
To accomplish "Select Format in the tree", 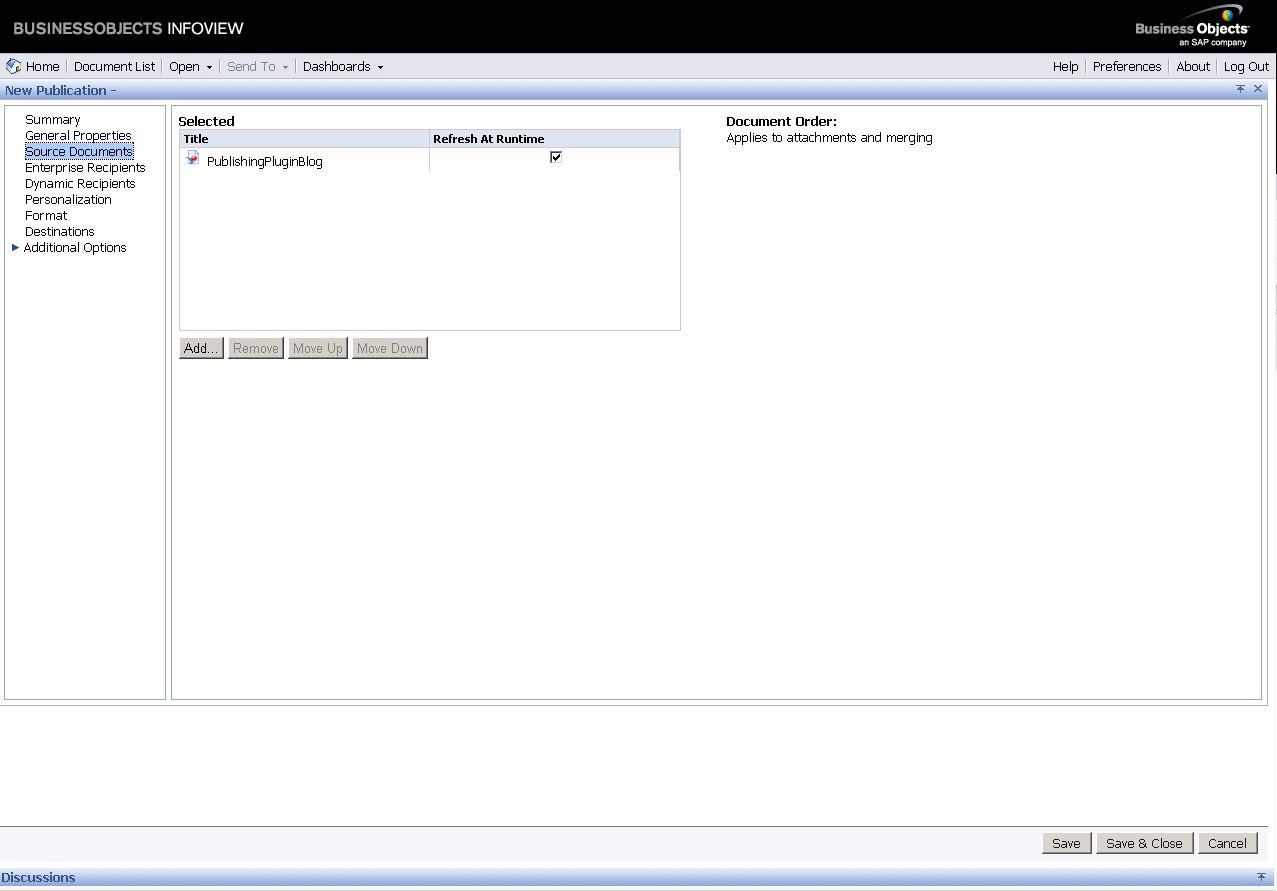I will click(x=46, y=216).
